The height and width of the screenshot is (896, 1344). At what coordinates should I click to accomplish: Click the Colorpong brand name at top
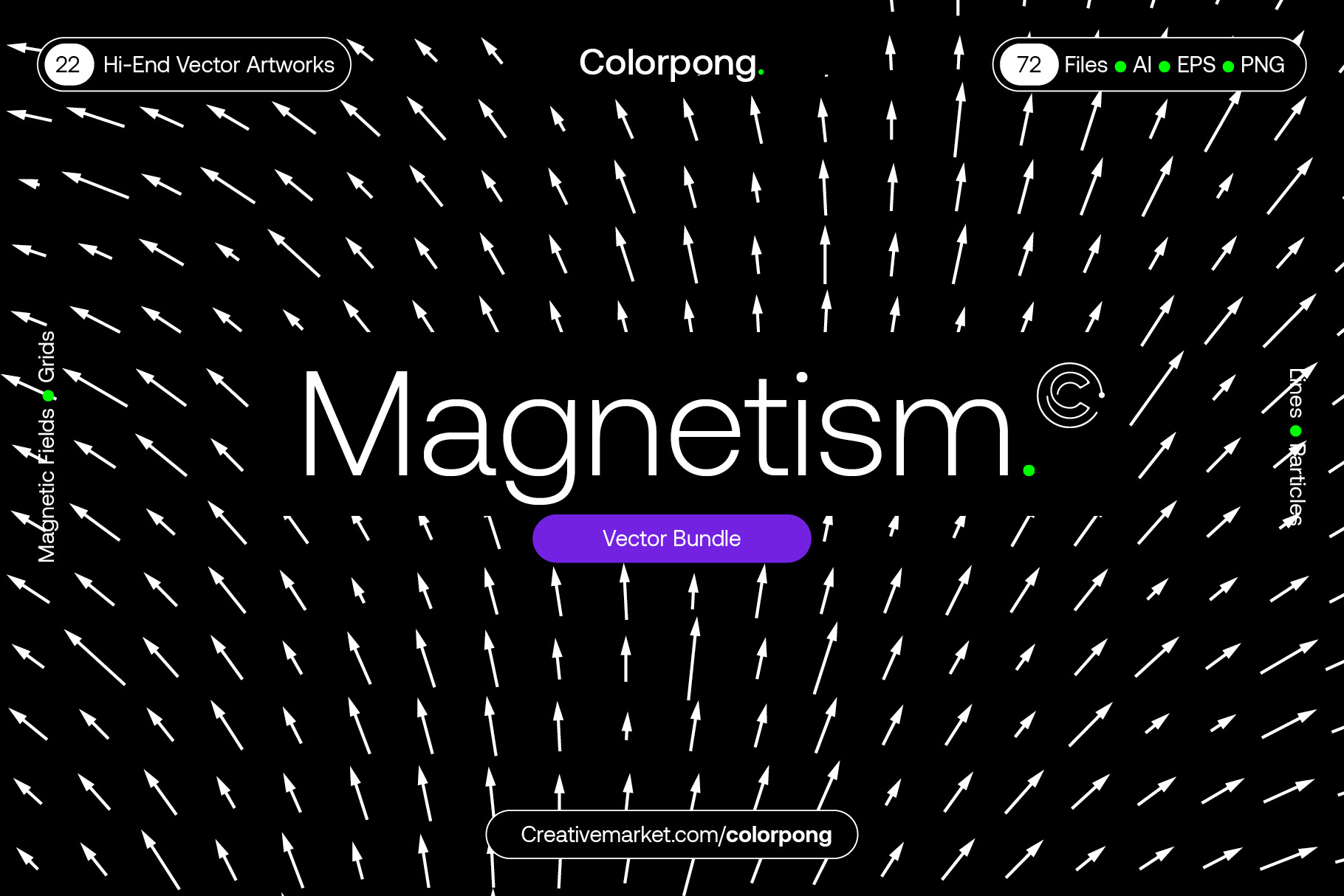click(x=668, y=63)
